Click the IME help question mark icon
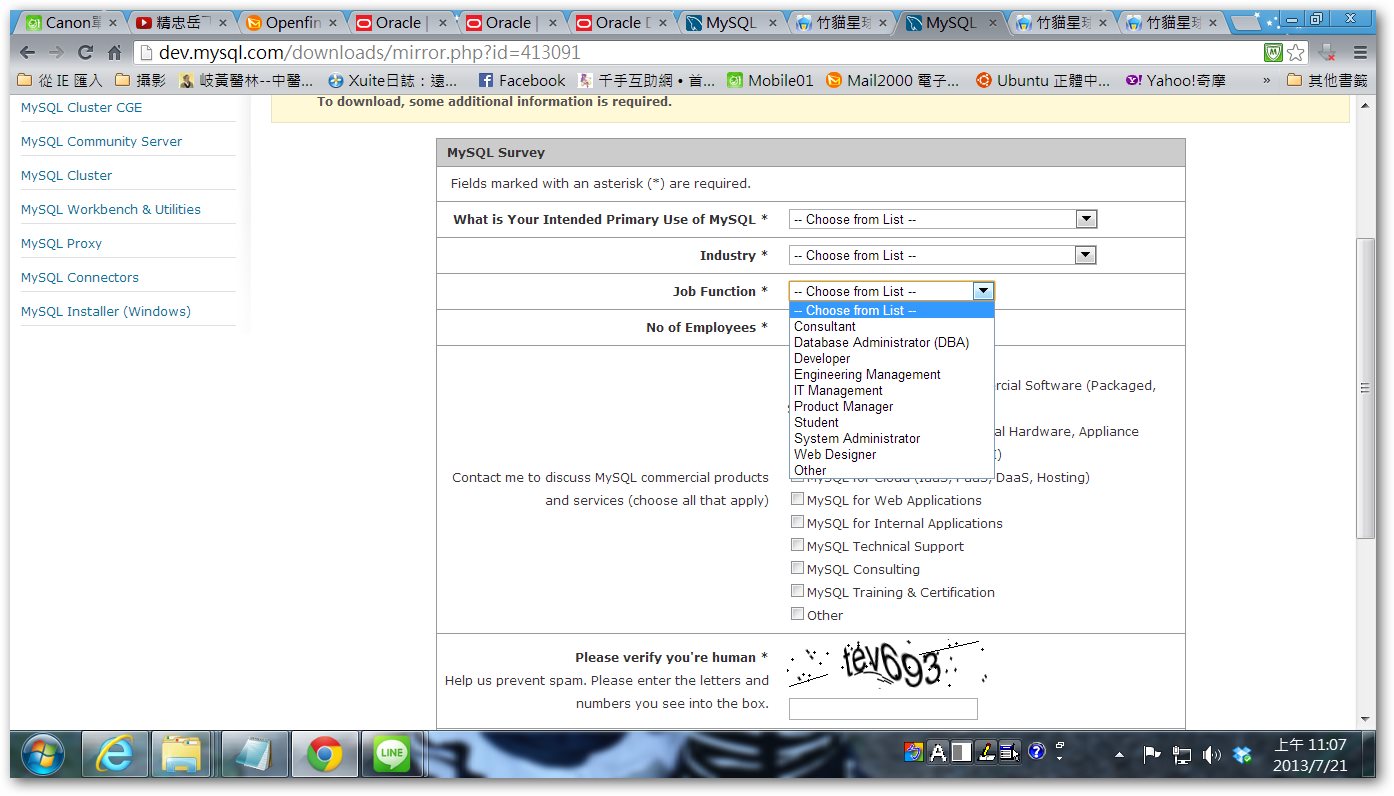Viewport: 1394px width, 796px height. point(1036,751)
